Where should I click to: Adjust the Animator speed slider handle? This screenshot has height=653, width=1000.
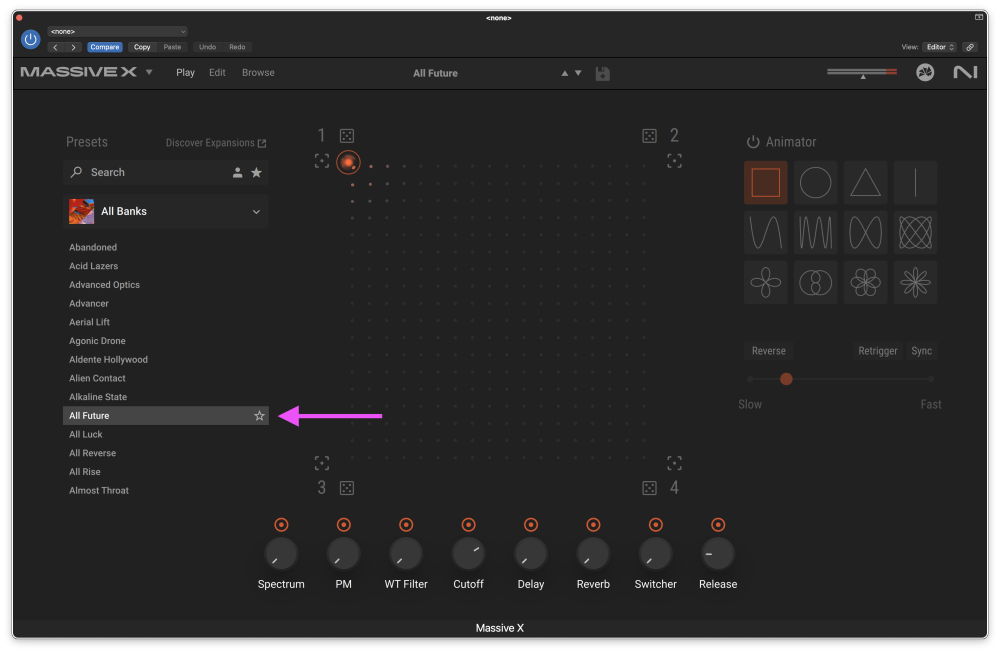coord(786,379)
